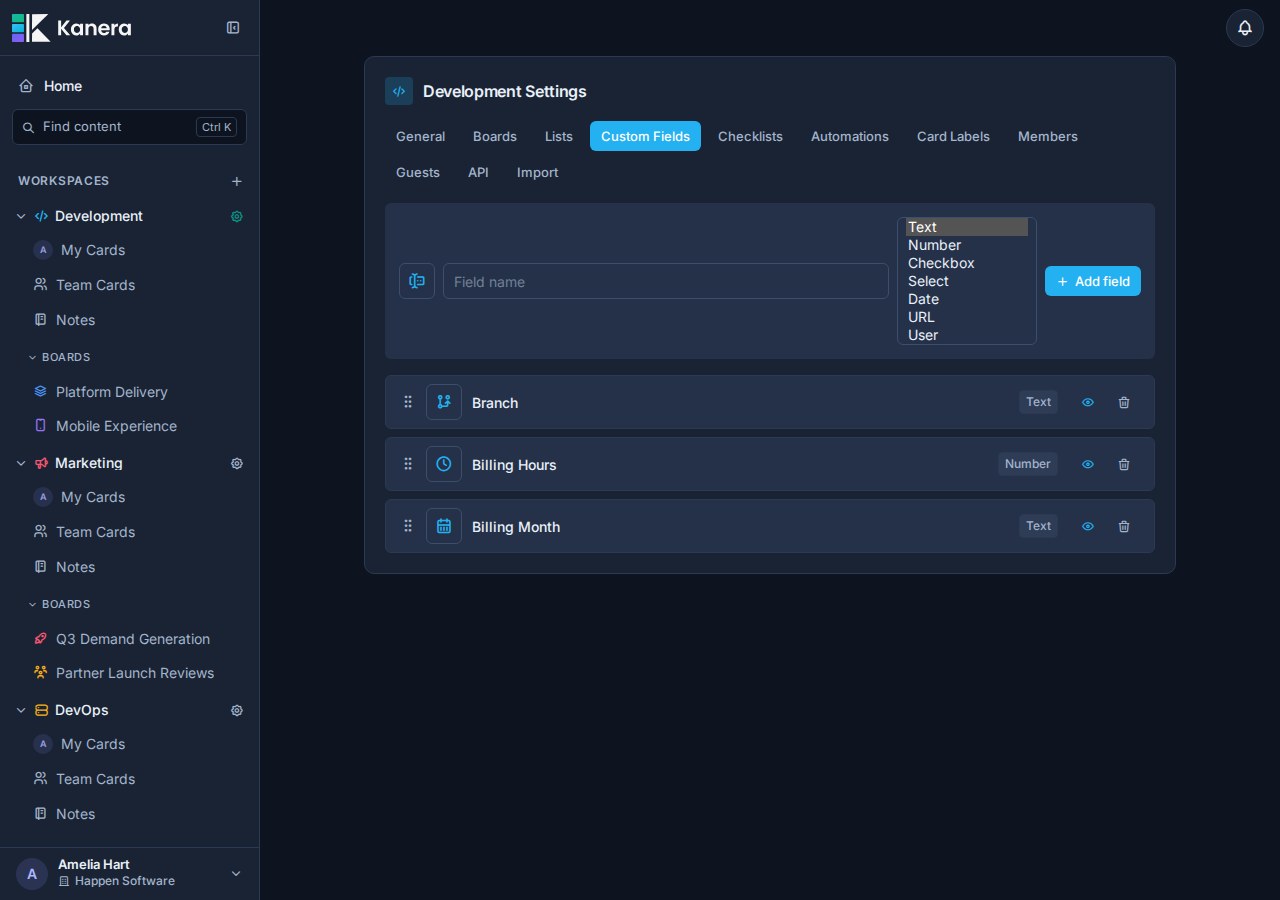The height and width of the screenshot is (900, 1280).
Task: Click the Development code icon in sidebar
Action: [x=41, y=216]
